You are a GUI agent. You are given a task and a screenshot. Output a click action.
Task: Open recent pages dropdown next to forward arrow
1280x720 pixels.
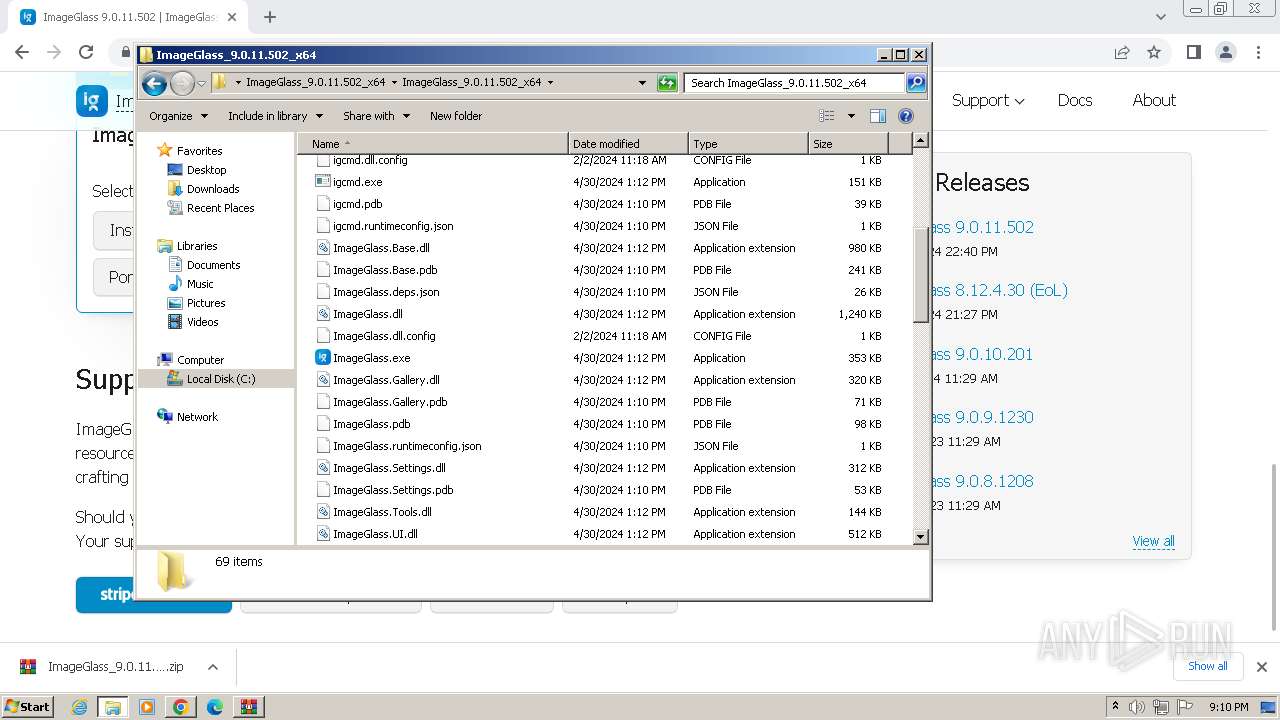(x=201, y=83)
